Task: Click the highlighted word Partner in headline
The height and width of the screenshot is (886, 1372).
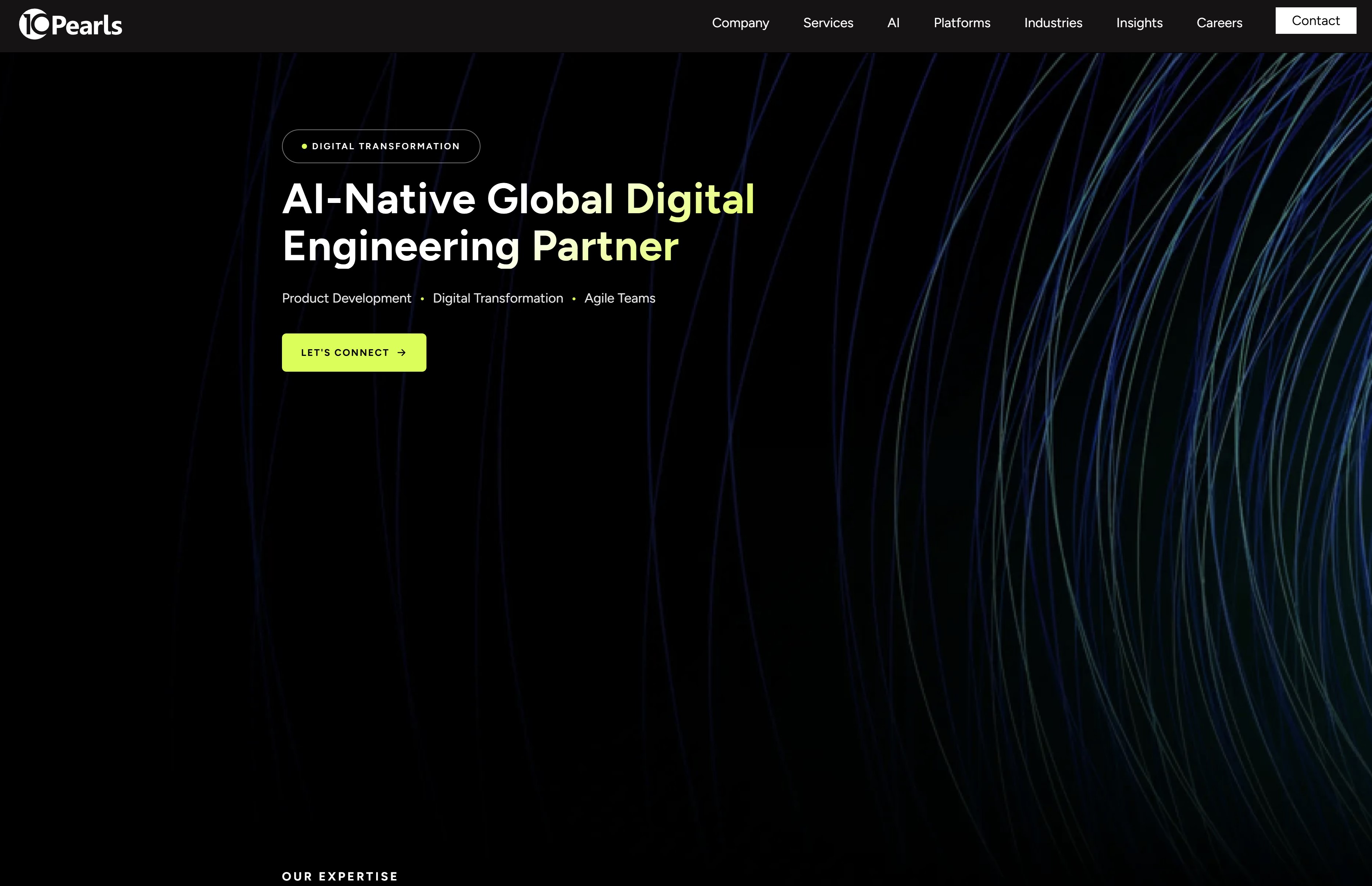Action: (x=605, y=246)
